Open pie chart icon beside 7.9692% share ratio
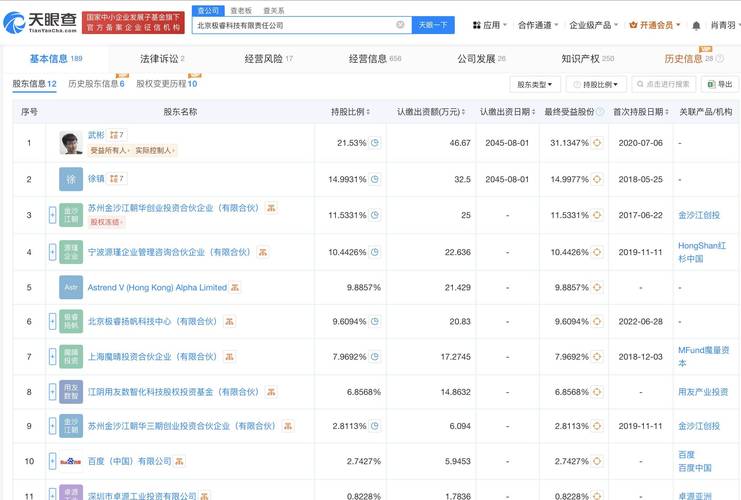The height and width of the screenshot is (500, 741). [375, 356]
